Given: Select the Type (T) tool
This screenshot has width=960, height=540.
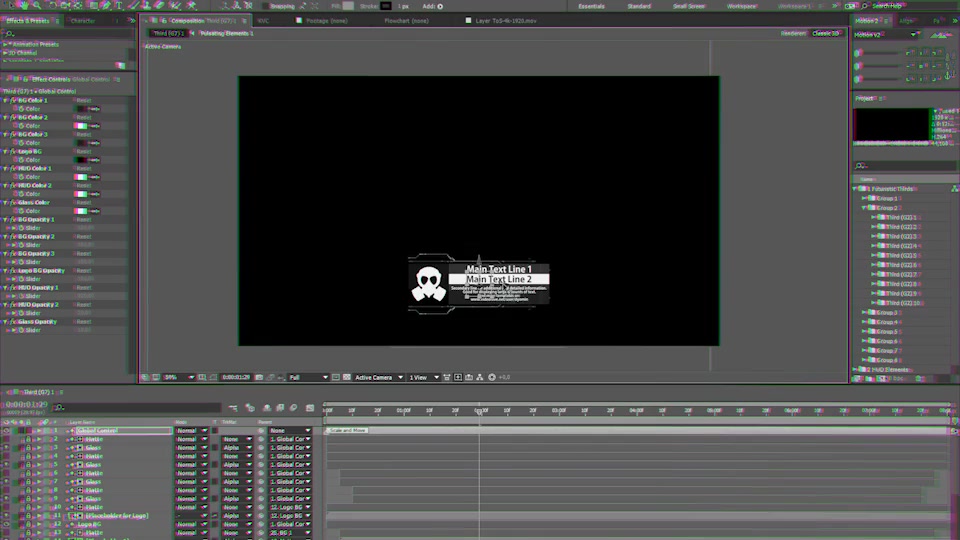Looking at the screenshot, I should click(x=119, y=6).
